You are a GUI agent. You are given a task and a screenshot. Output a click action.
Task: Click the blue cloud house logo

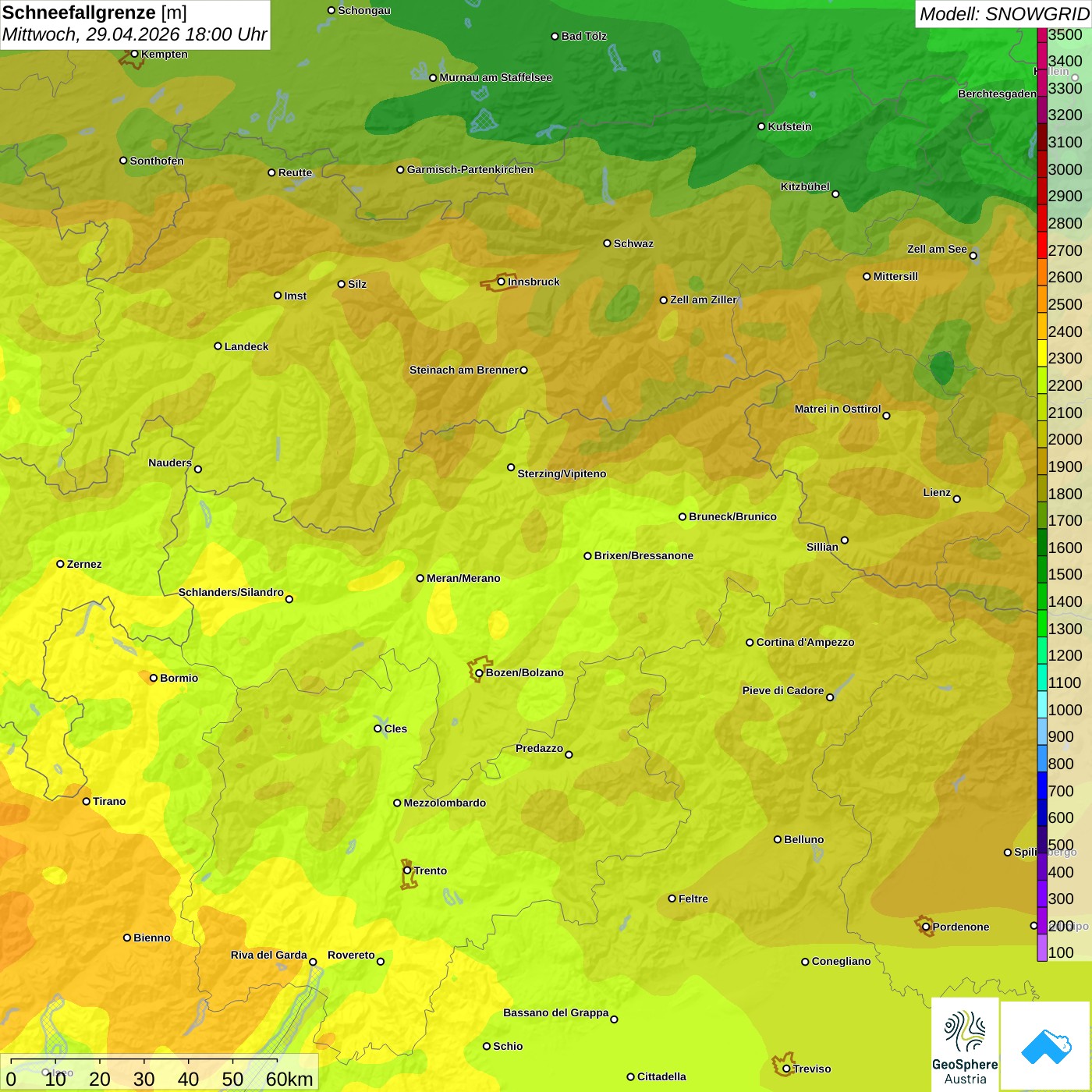[x=1046, y=1046]
